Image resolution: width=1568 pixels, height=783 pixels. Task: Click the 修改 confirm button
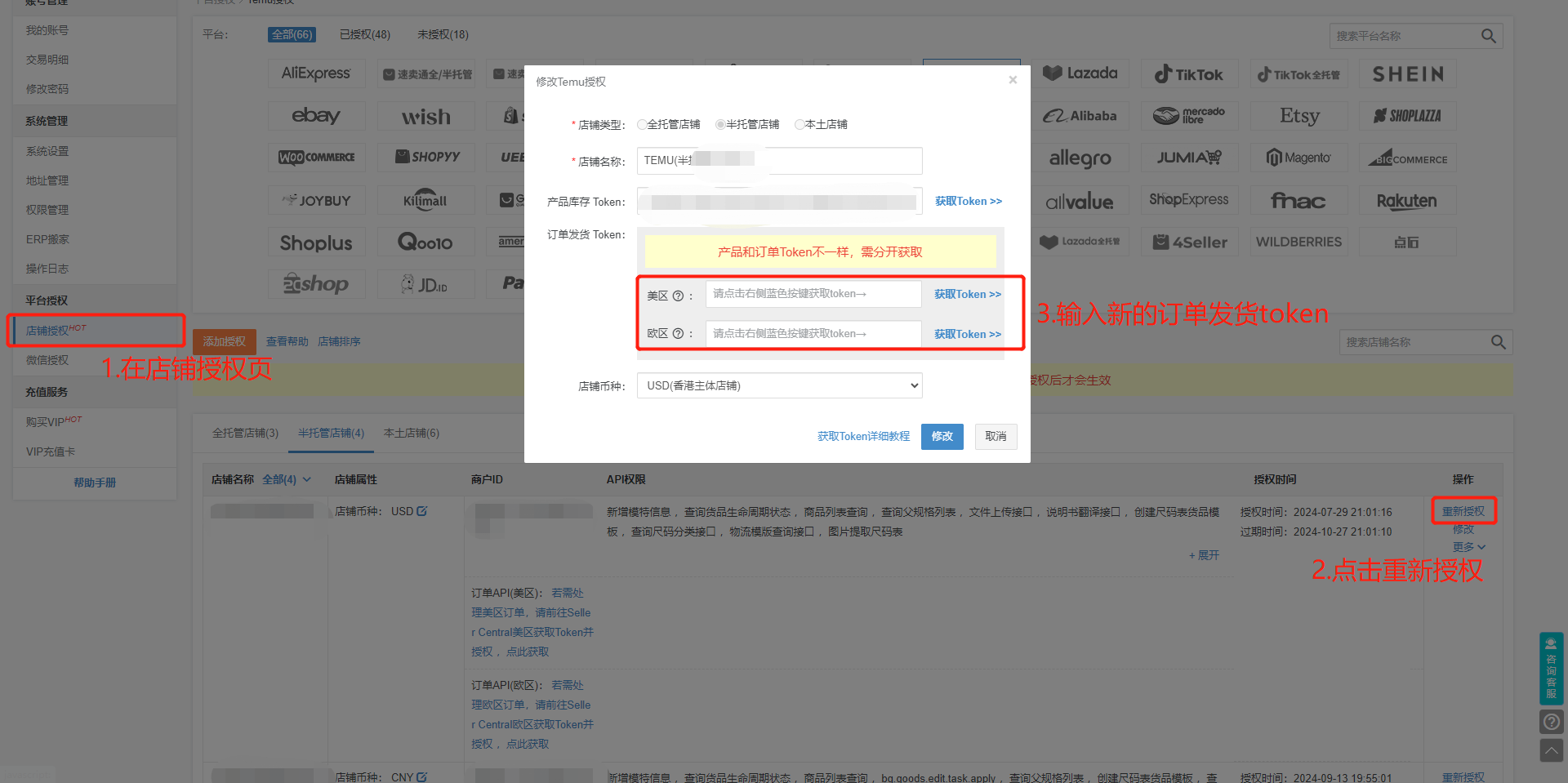tap(942, 437)
